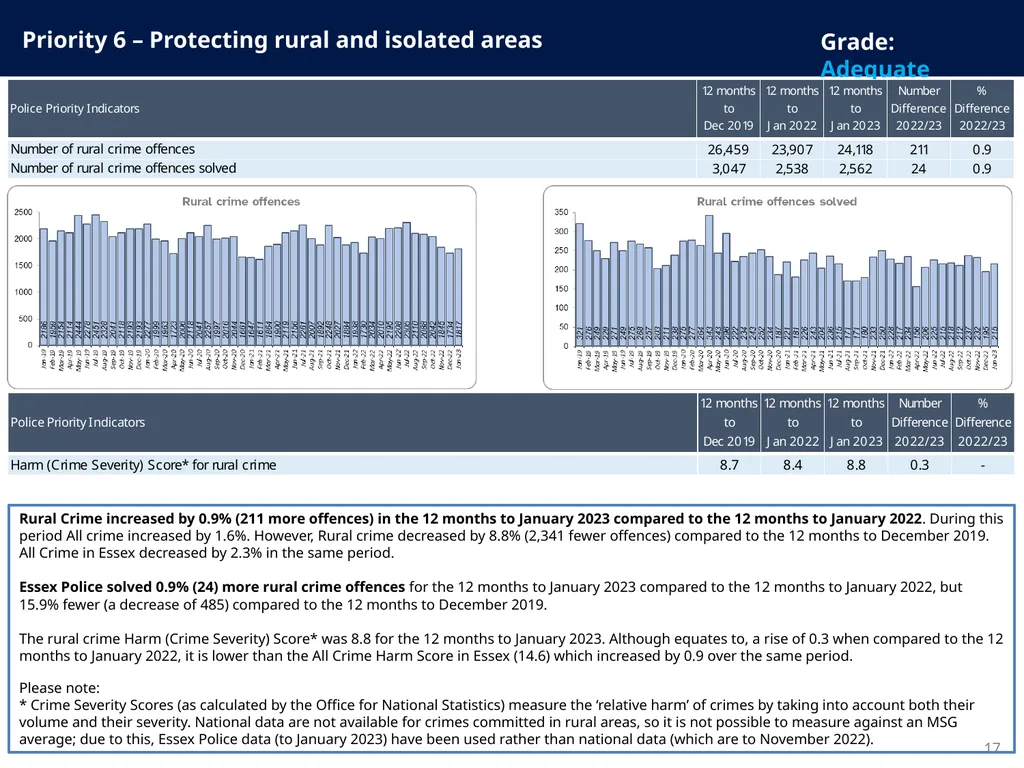Select the value 26,459

(x=728, y=150)
